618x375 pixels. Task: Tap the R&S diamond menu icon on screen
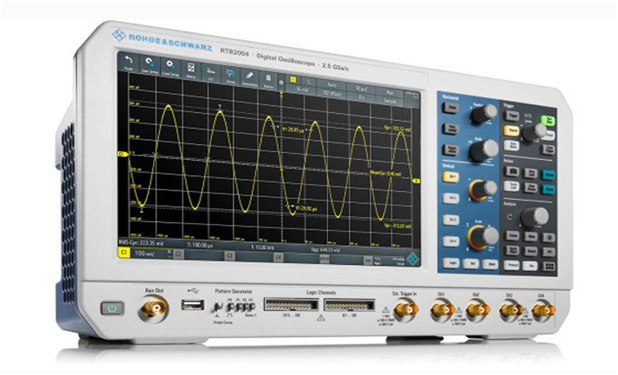412,259
